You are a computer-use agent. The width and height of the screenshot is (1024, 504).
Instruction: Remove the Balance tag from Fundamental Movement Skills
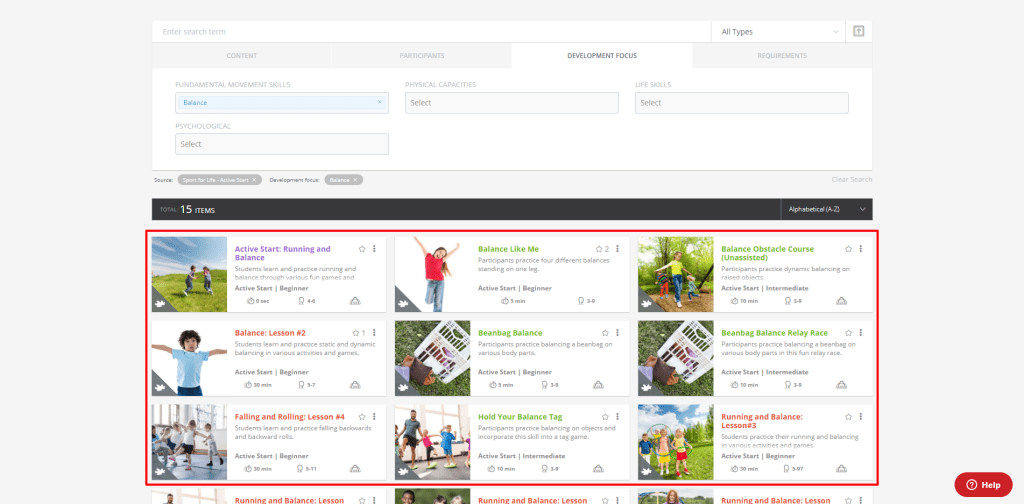coord(379,102)
